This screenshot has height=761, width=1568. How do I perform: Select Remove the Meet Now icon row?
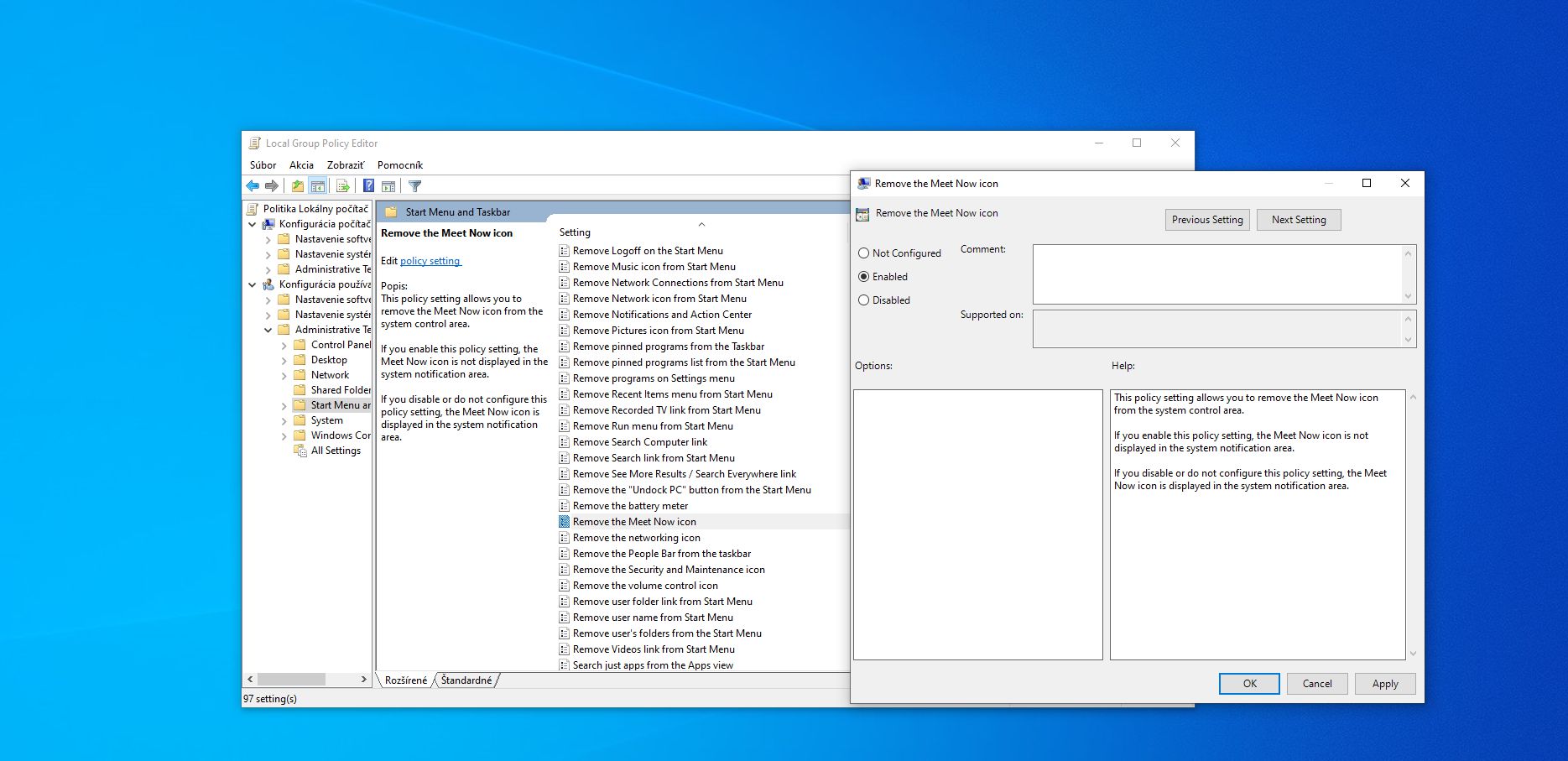click(x=703, y=522)
